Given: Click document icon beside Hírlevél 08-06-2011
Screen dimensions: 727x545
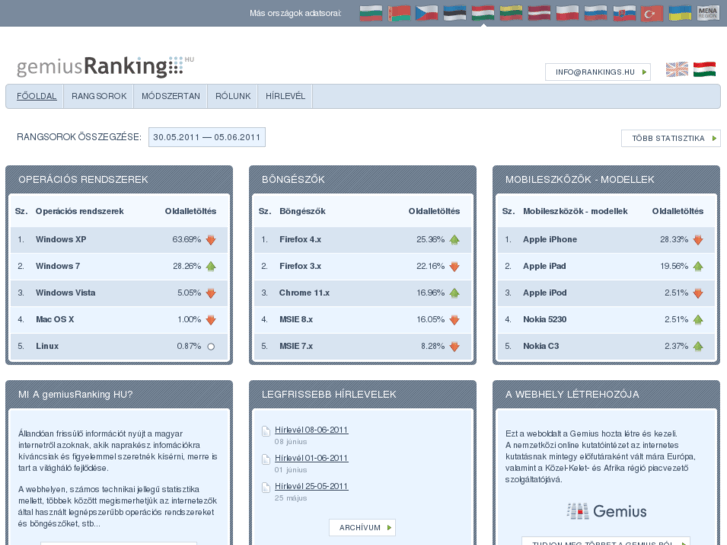Looking at the screenshot, I should click(266, 431).
